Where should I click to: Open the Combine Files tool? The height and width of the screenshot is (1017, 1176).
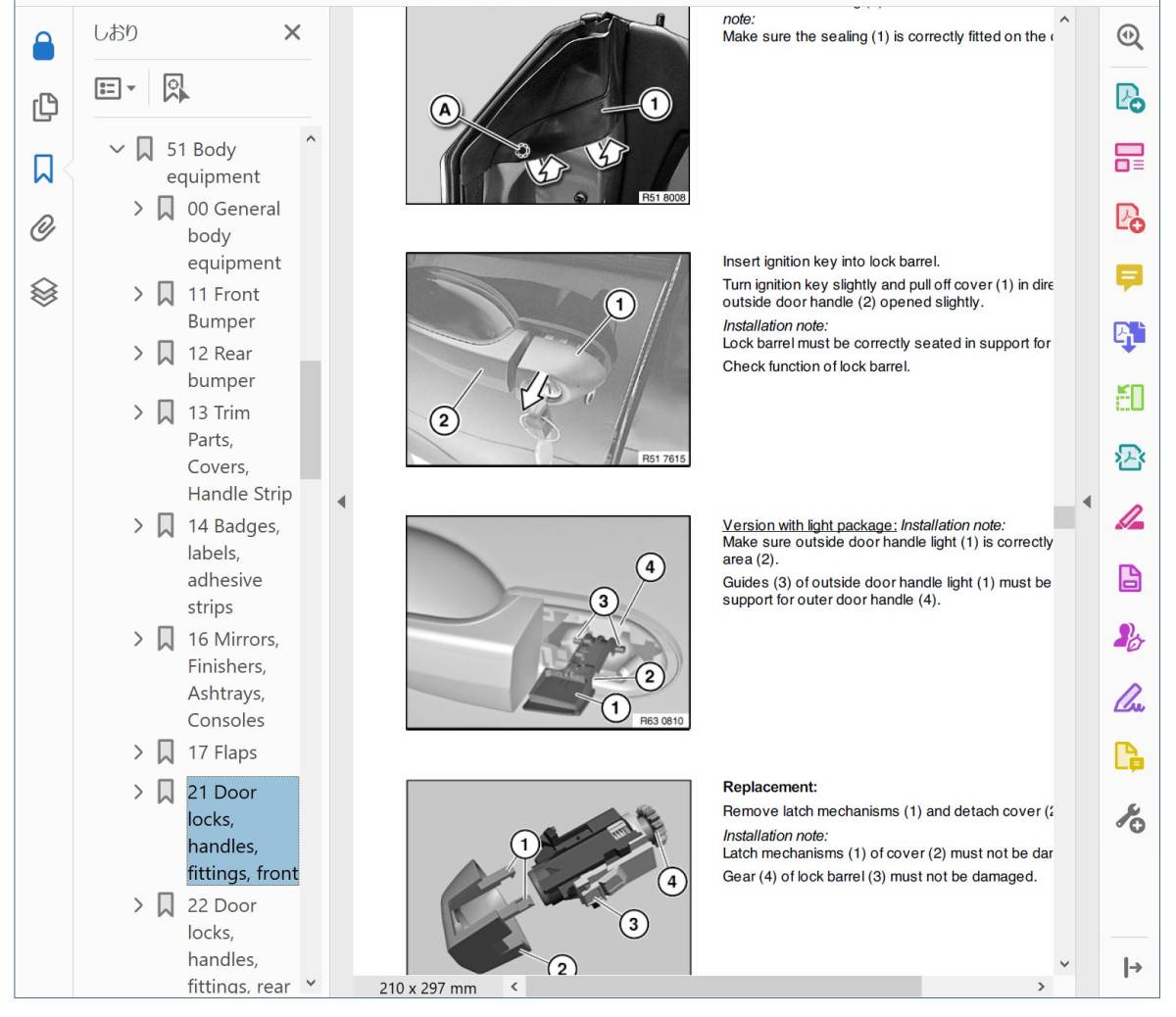click(x=1130, y=337)
